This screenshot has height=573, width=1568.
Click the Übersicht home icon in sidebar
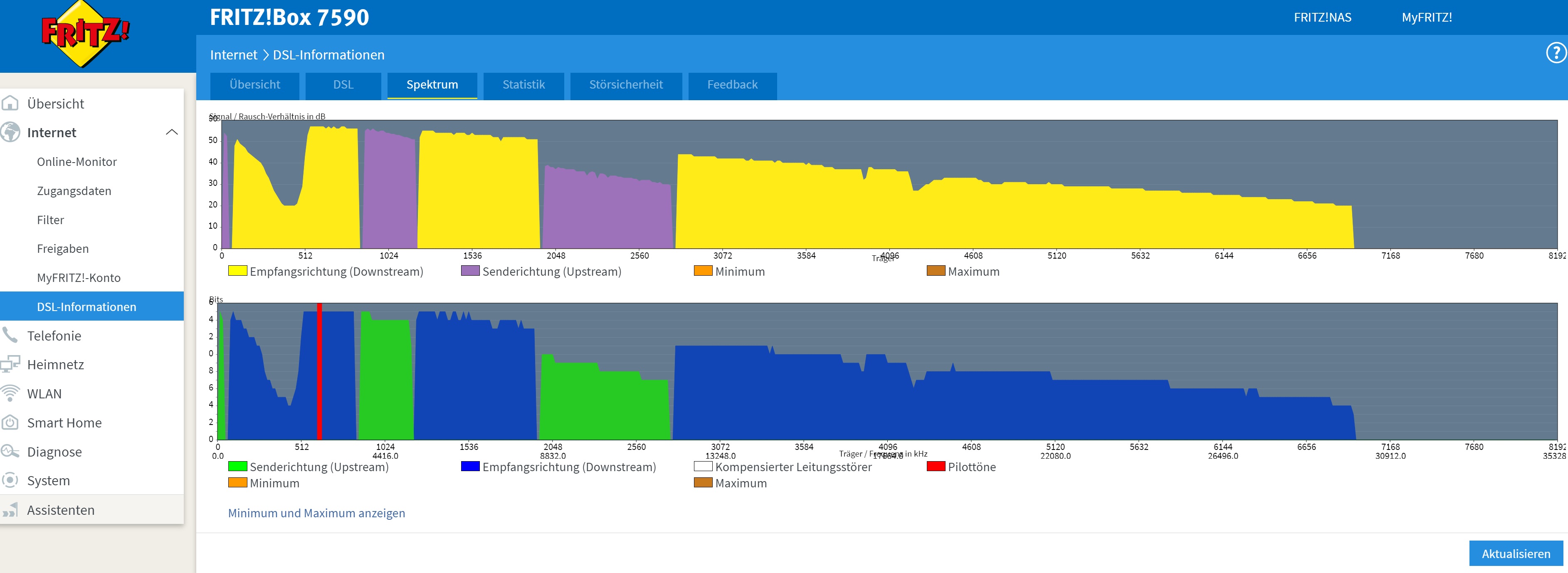(10, 104)
